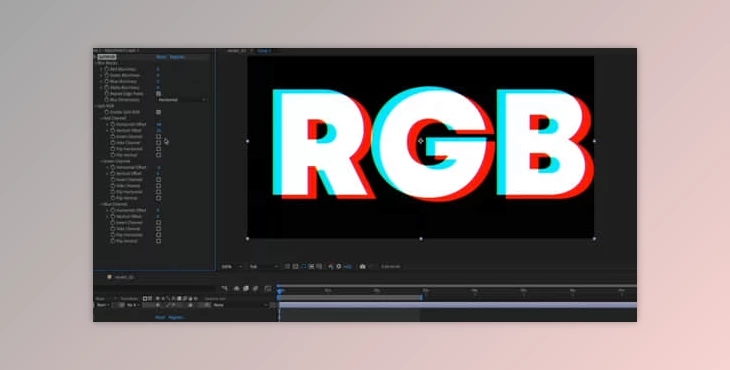Open viewer resolution Full dropdown
The height and width of the screenshot is (370, 730).
[264, 267]
